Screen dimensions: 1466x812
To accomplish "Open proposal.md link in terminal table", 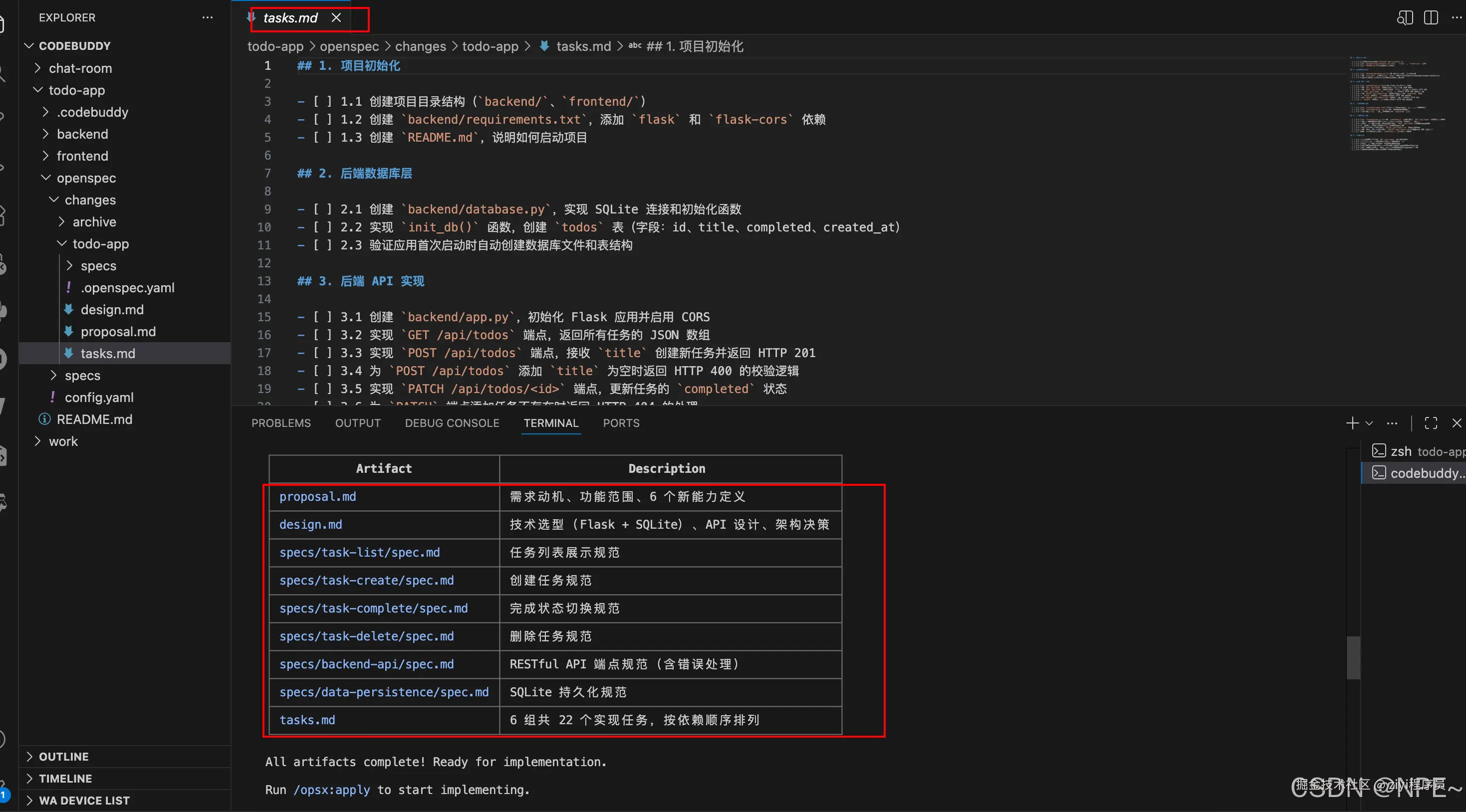I will [x=317, y=496].
